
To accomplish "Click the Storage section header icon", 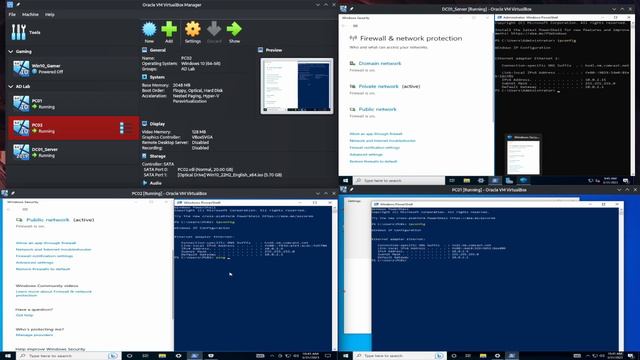I will [144, 156].
